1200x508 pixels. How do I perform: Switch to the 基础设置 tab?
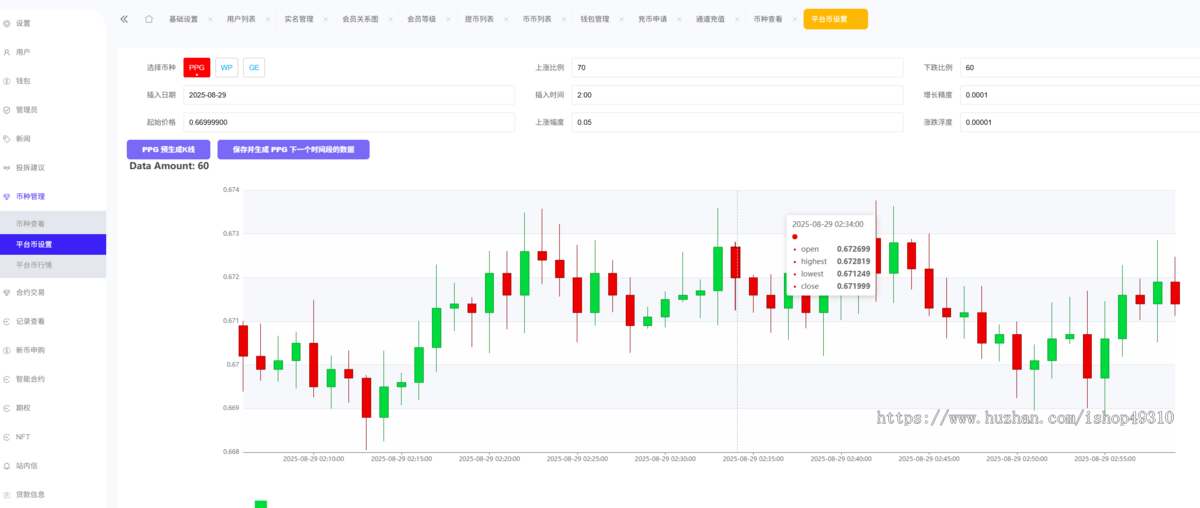pyautogui.click(x=183, y=19)
